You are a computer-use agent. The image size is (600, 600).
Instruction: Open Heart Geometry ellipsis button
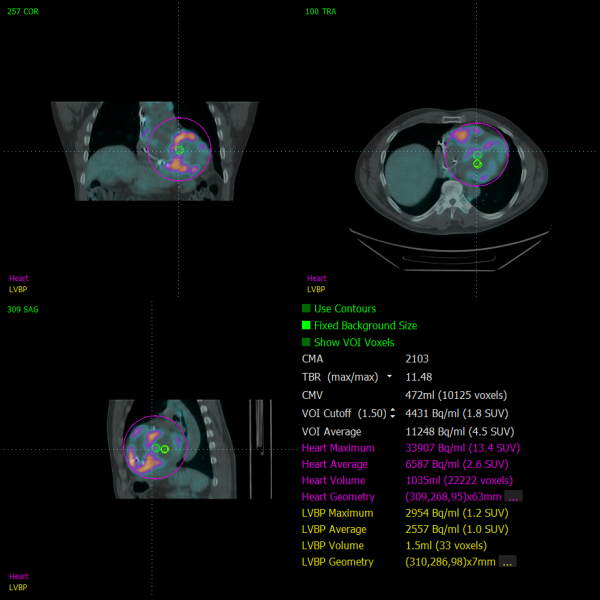click(x=513, y=496)
